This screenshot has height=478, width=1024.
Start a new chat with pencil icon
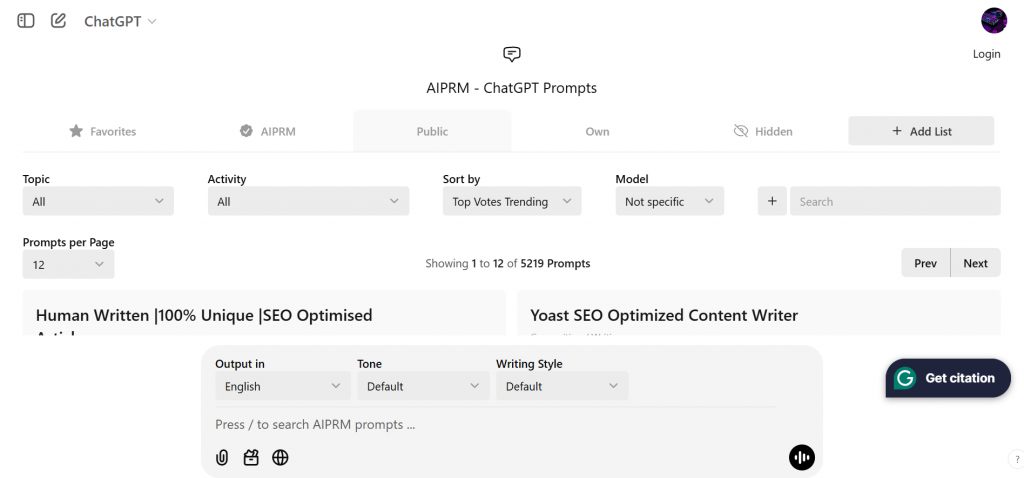(59, 21)
